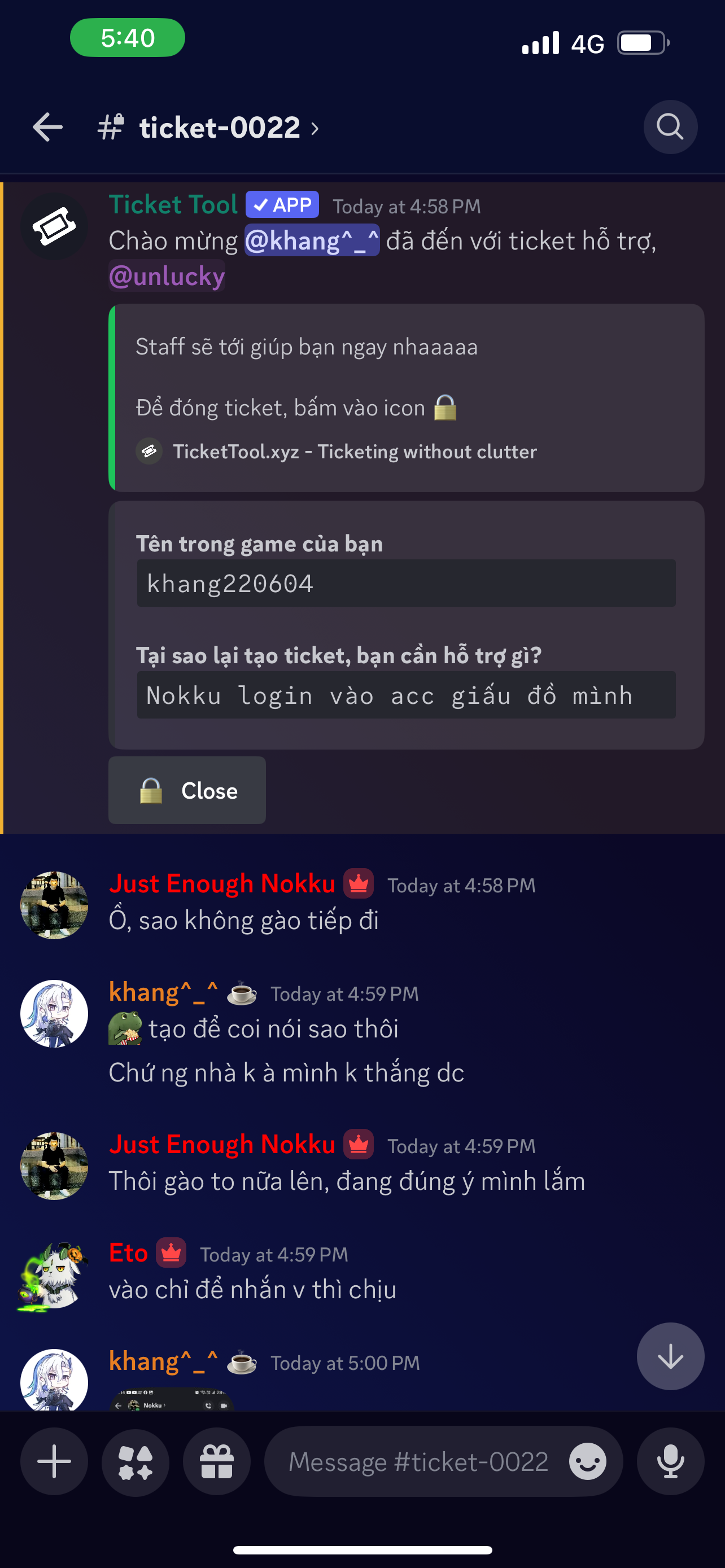This screenshot has width=725, height=1568.
Task: Tap the in-game name khang220604 code block
Action: point(406,583)
